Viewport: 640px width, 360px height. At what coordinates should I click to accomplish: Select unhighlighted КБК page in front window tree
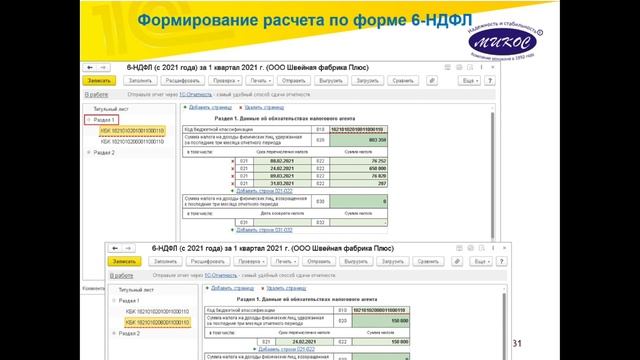click(157, 311)
